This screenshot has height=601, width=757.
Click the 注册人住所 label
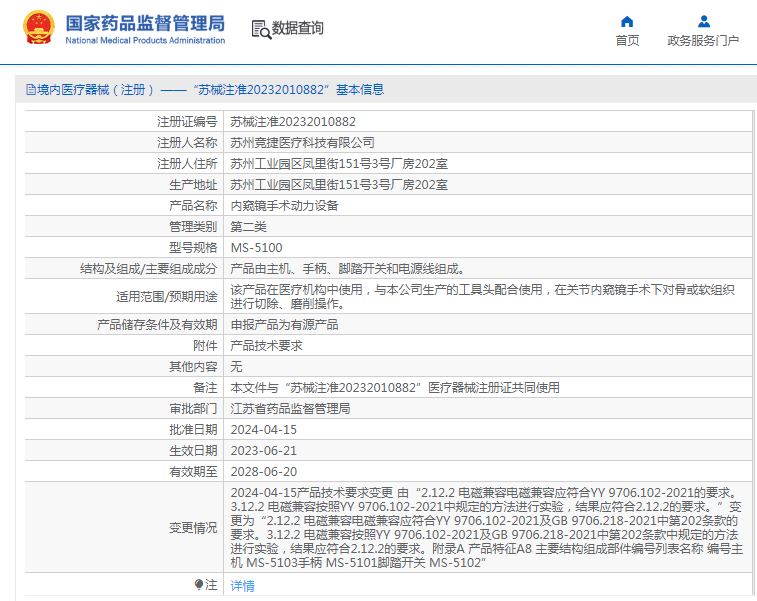pos(187,164)
